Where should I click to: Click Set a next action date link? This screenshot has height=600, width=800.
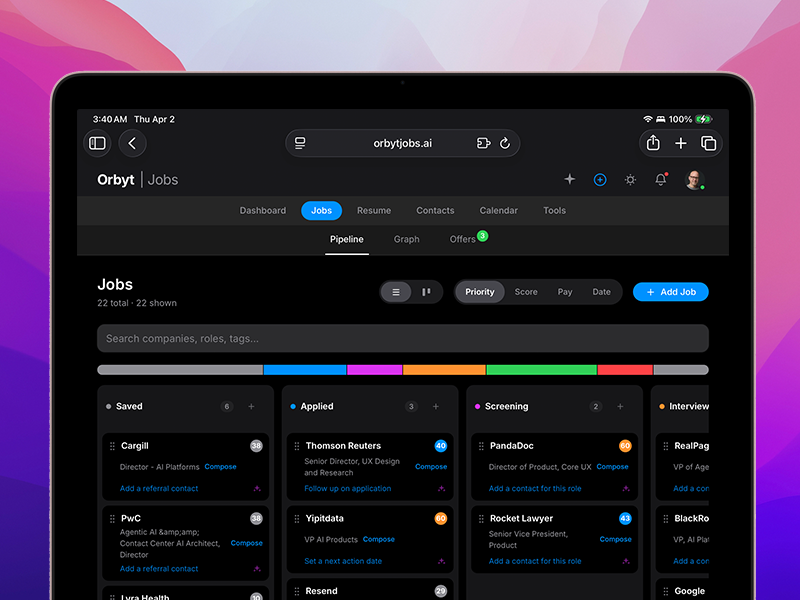[343, 561]
